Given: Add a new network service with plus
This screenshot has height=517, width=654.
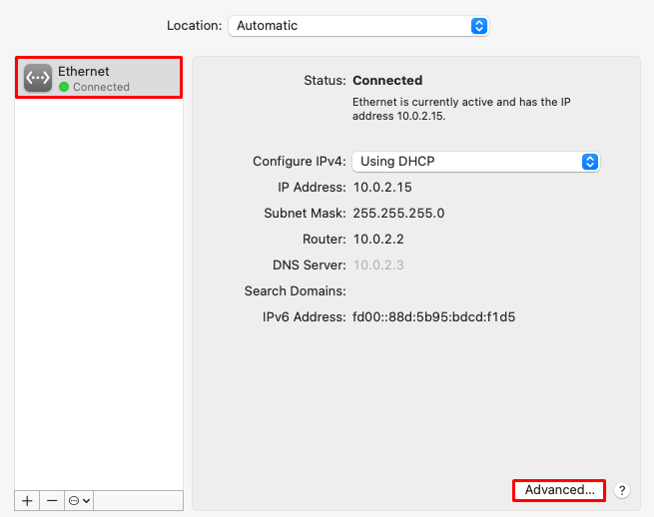Looking at the screenshot, I should (x=27, y=500).
